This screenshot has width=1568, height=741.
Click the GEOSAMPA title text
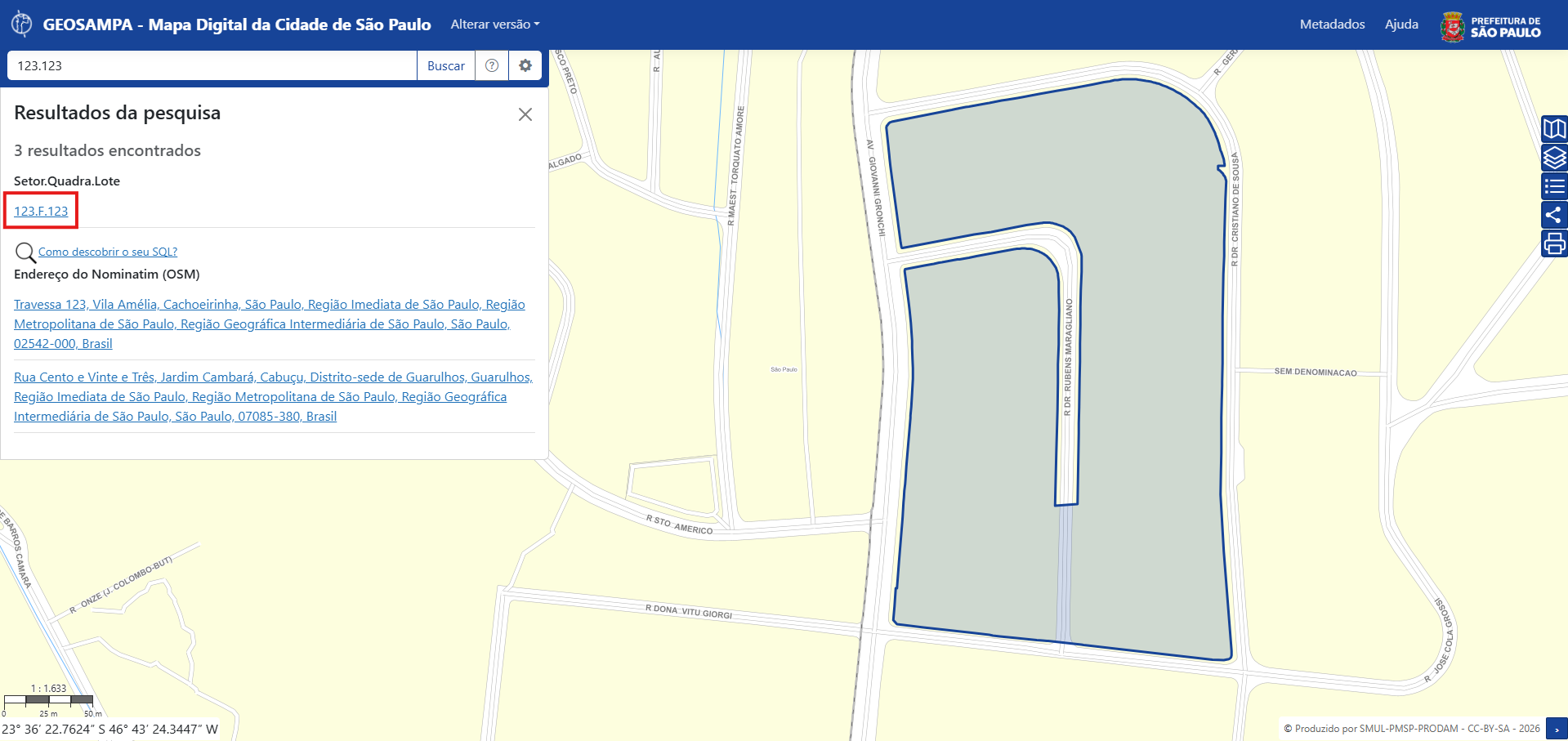pyautogui.click(x=237, y=25)
